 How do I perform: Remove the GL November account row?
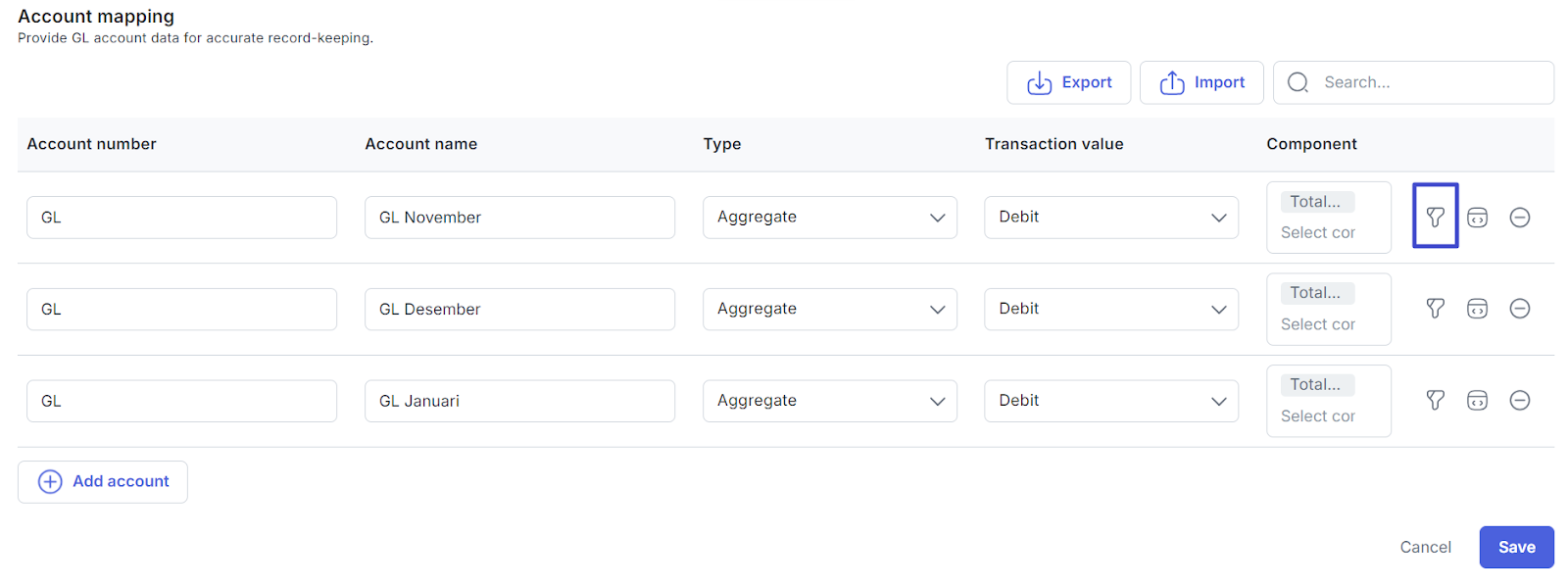point(1519,218)
